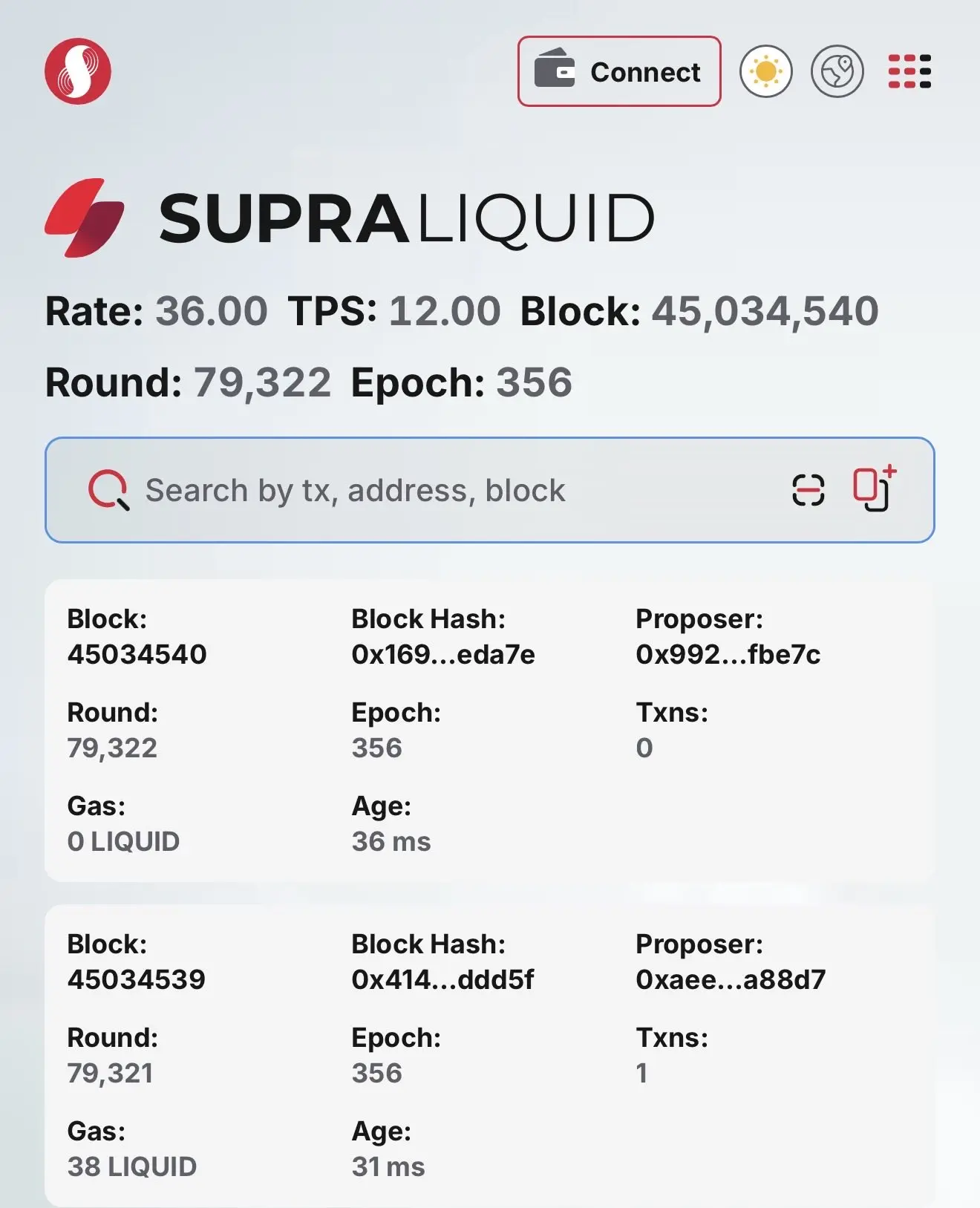The height and width of the screenshot is (1208, 980).
Task: Click the Connect wallet button
Action: [x=619, y=72]
